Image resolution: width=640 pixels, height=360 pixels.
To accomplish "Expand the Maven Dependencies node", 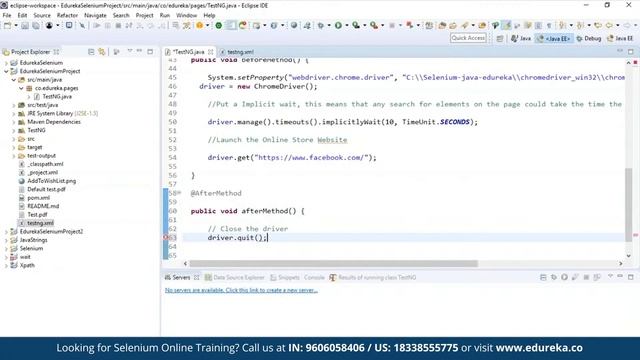I will pyautogui.click(x=14, y=122).
